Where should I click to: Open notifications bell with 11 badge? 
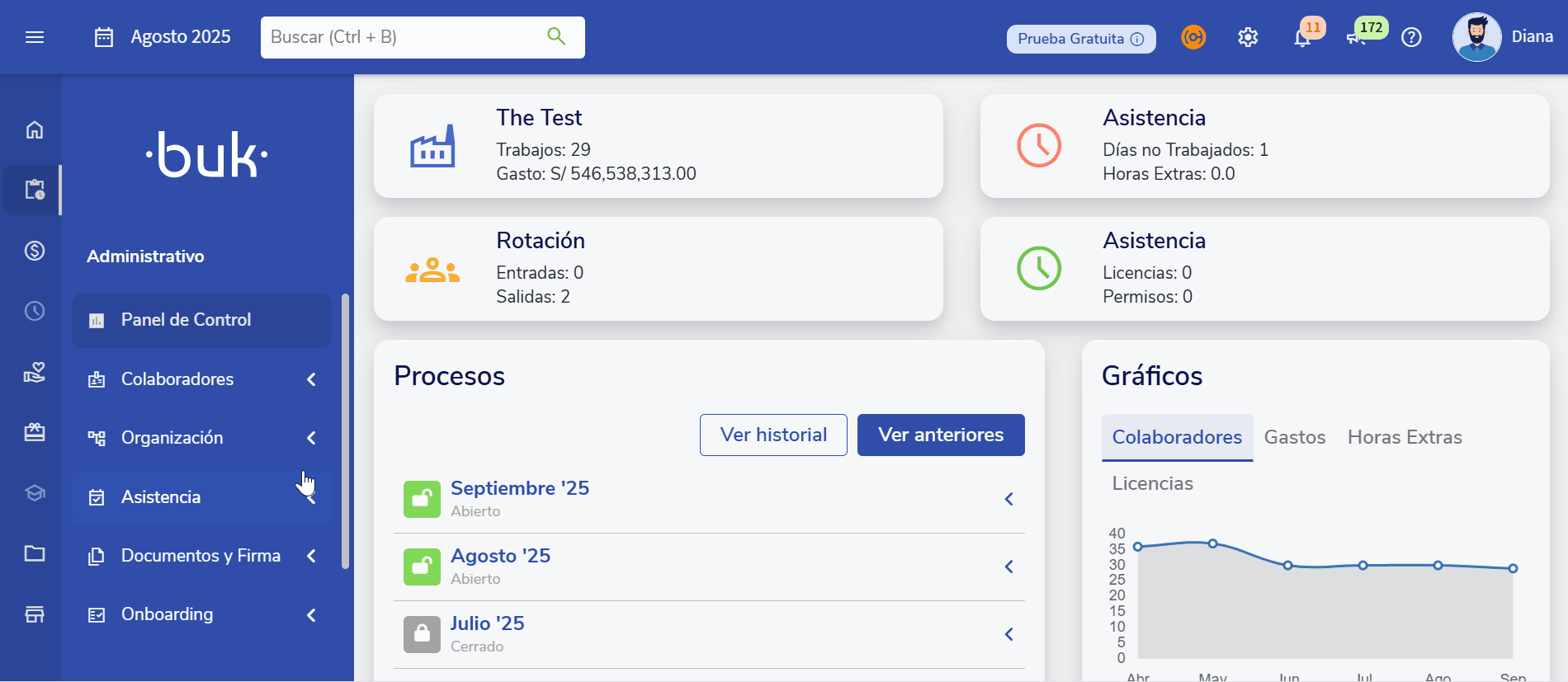point(1302,37)
